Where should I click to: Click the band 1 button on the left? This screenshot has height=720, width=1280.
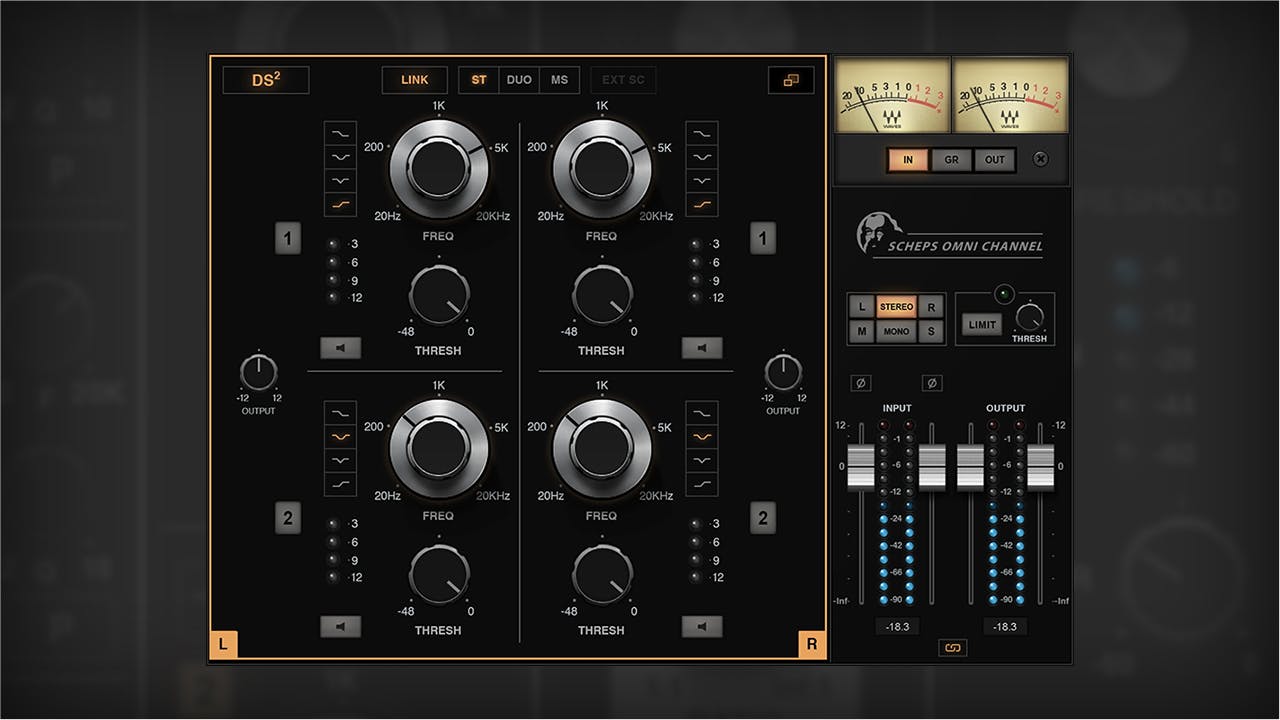pos(287,238)
